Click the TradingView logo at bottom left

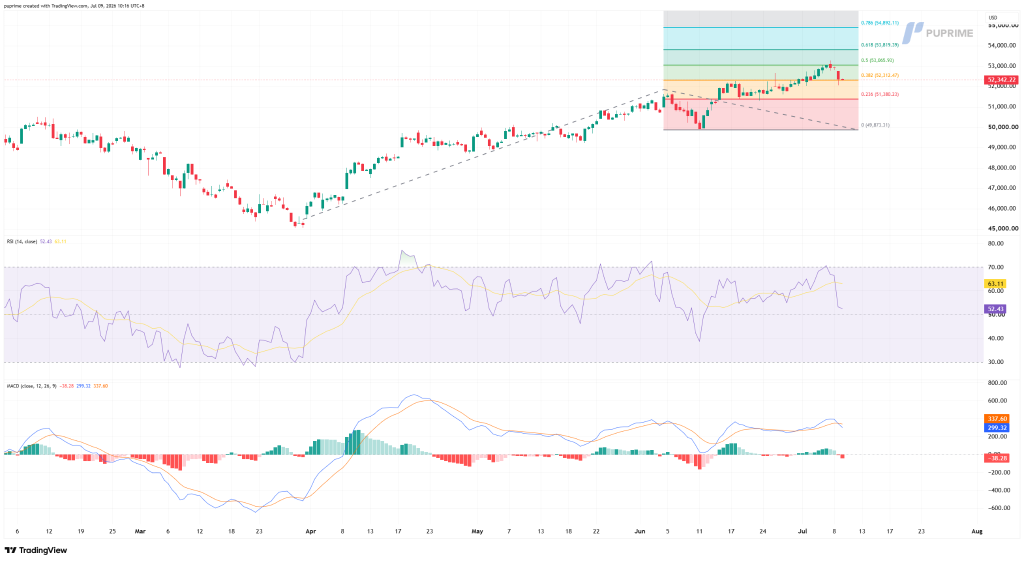36,550
